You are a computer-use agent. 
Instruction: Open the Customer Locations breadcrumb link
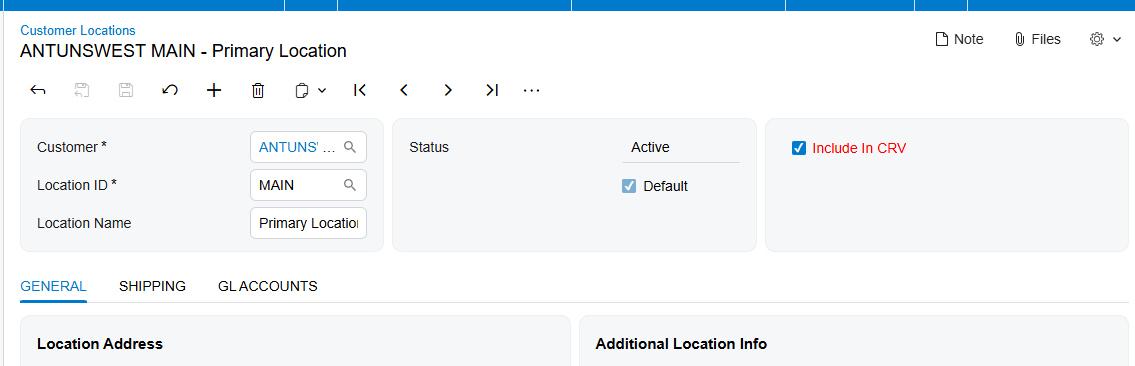77,30
